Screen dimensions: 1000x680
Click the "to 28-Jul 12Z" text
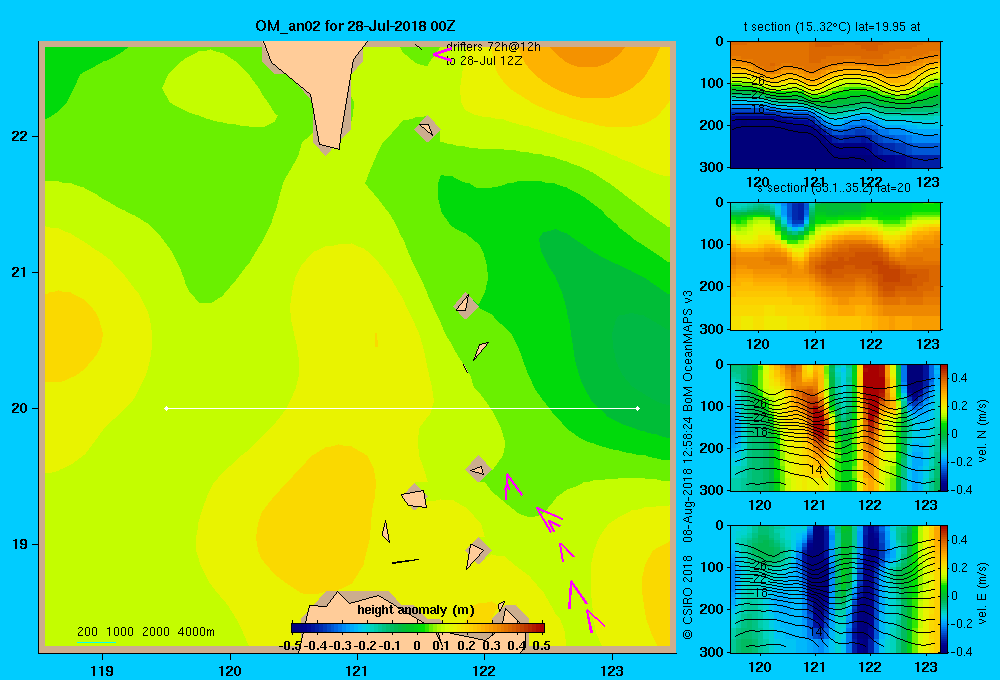(484, 61)
